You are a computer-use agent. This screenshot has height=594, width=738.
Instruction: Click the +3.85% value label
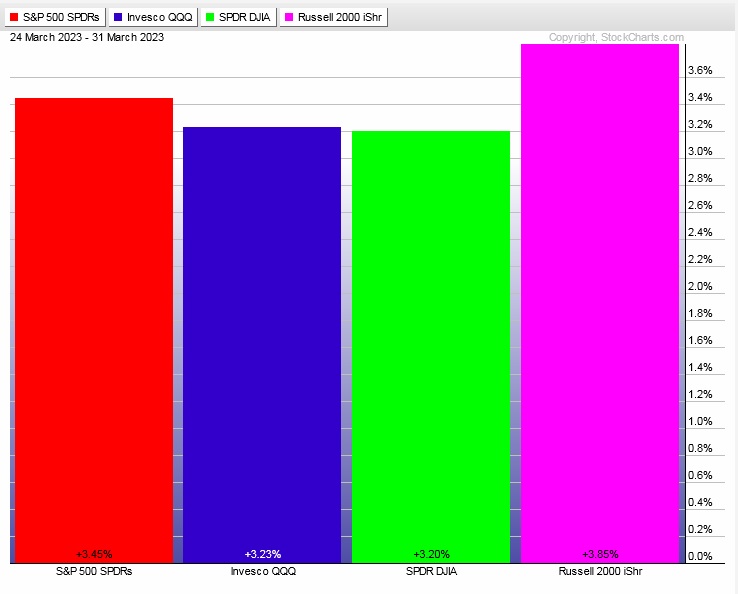[601, 554]
